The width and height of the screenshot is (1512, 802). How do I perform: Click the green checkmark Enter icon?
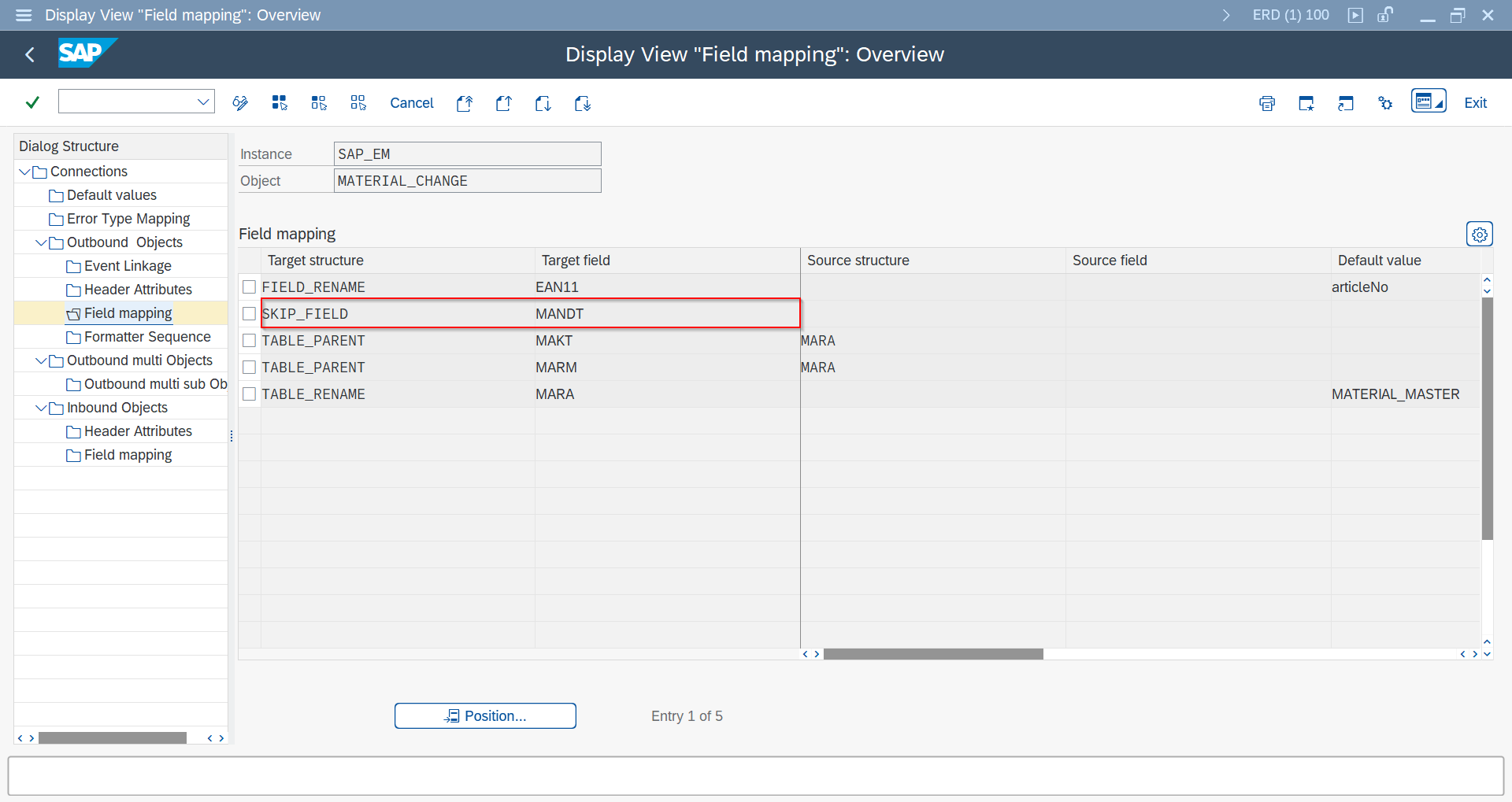point(32,102)
